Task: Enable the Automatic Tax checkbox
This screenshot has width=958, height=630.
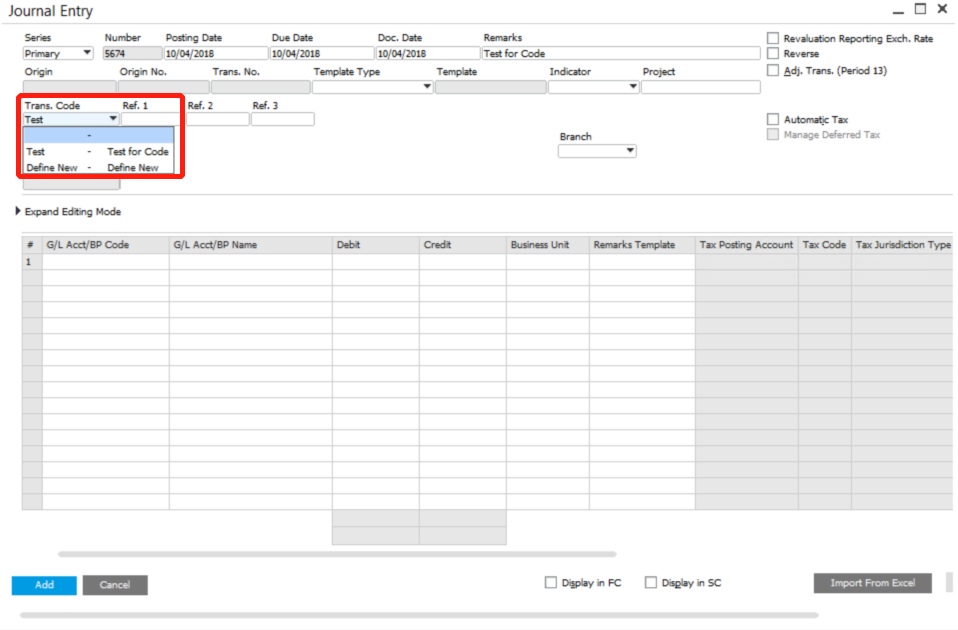Action: [772, 119]
